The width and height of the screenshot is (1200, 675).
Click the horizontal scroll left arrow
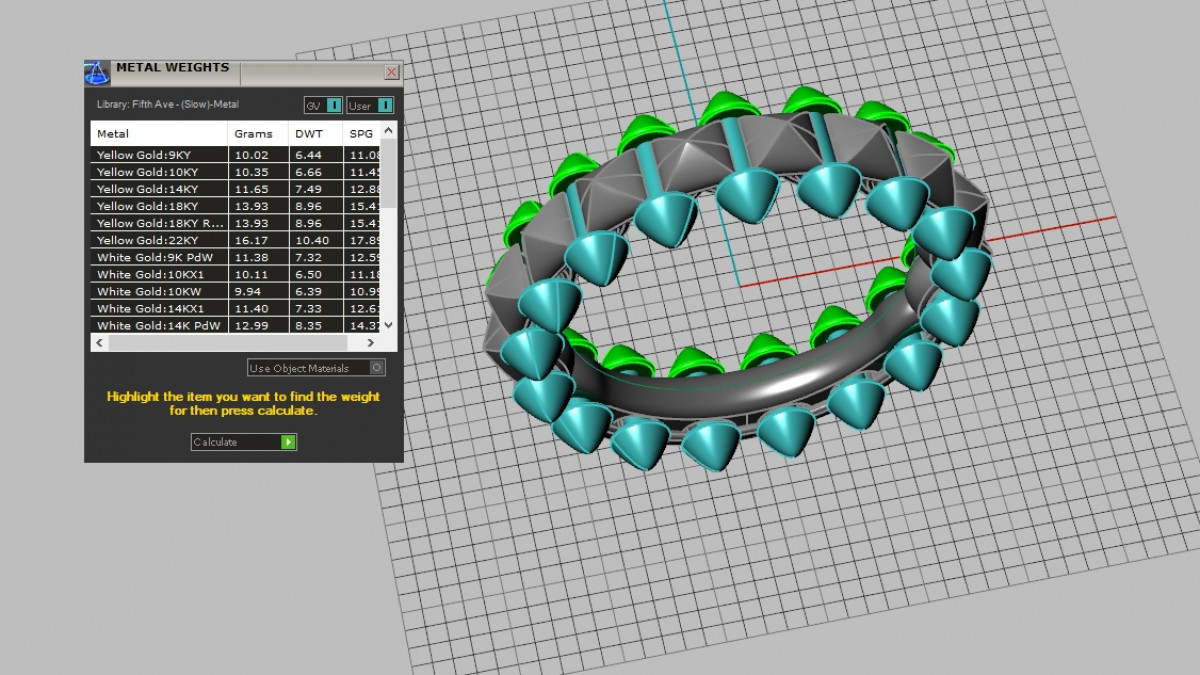coord(98,343)
